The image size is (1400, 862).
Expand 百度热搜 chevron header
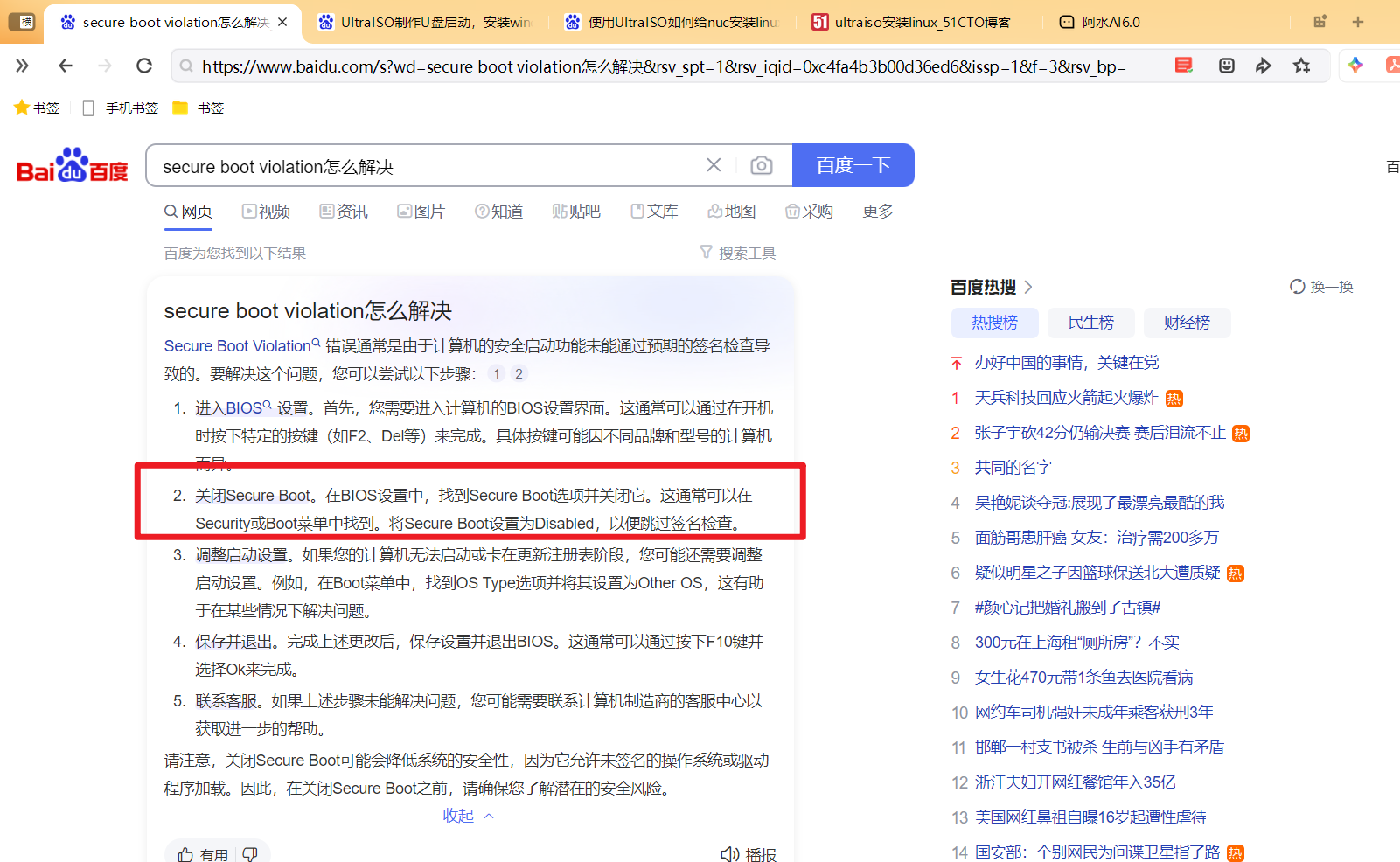tap(993, 287)
